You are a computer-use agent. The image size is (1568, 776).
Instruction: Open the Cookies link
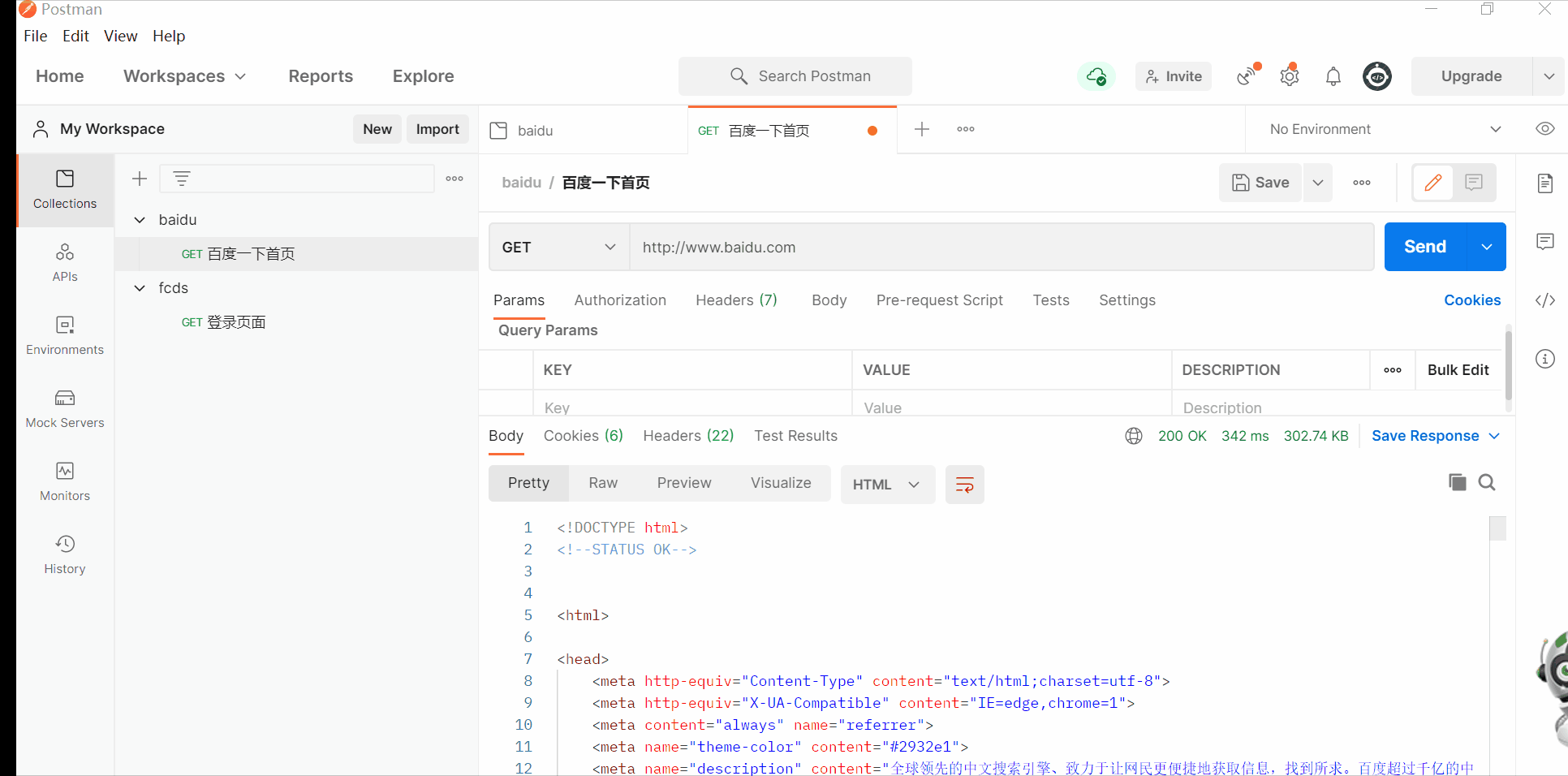(x=1472, y=300)
